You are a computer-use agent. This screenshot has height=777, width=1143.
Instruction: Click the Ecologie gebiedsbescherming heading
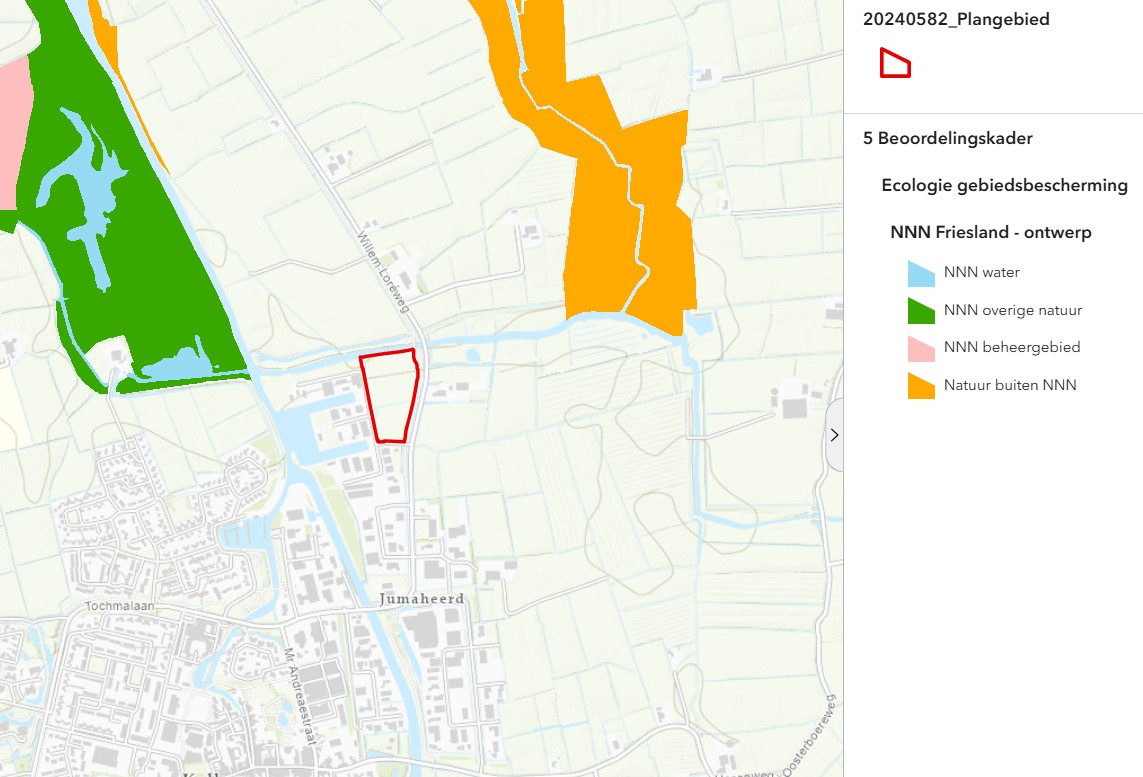pyautogui.click(x=1004, y=185)
